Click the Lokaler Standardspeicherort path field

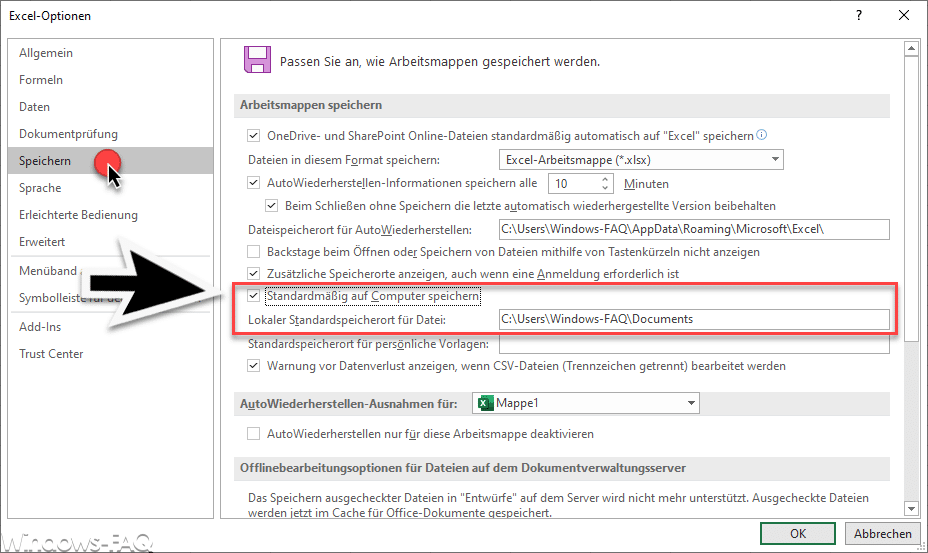tap(694, 319)
